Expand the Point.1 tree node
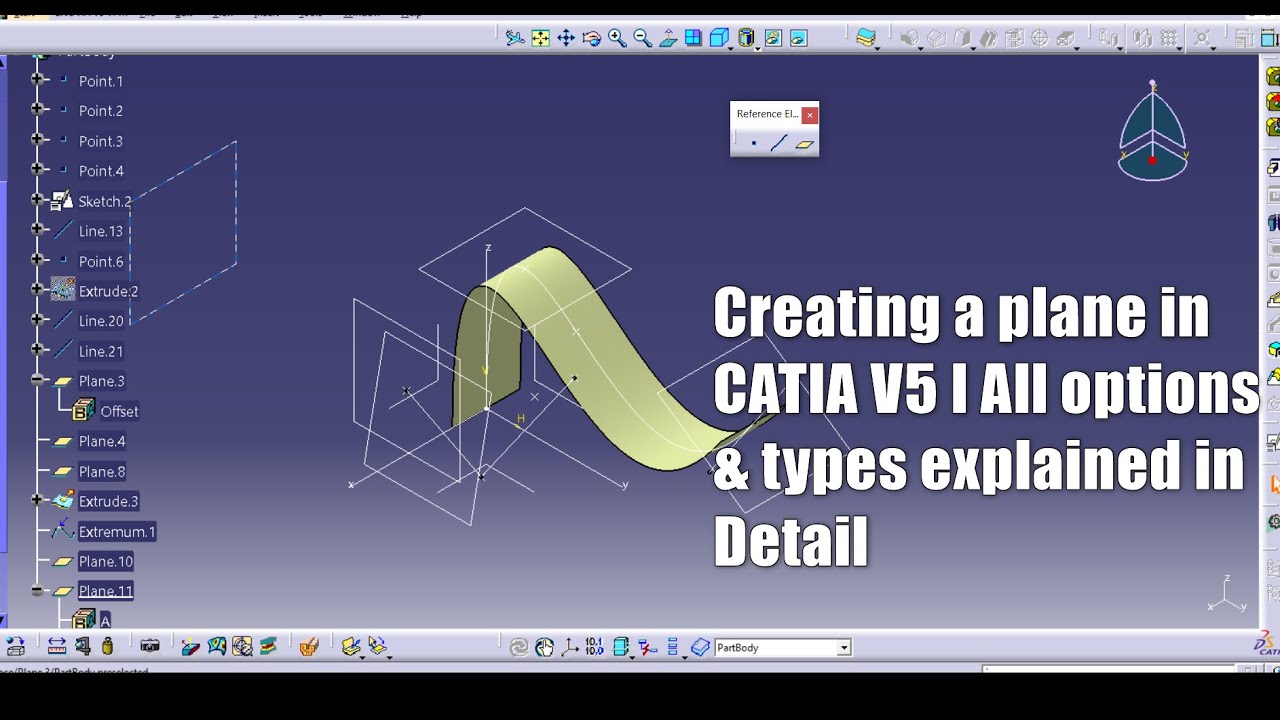Screen dimensions: 1280x720 (x=38, y=79)
